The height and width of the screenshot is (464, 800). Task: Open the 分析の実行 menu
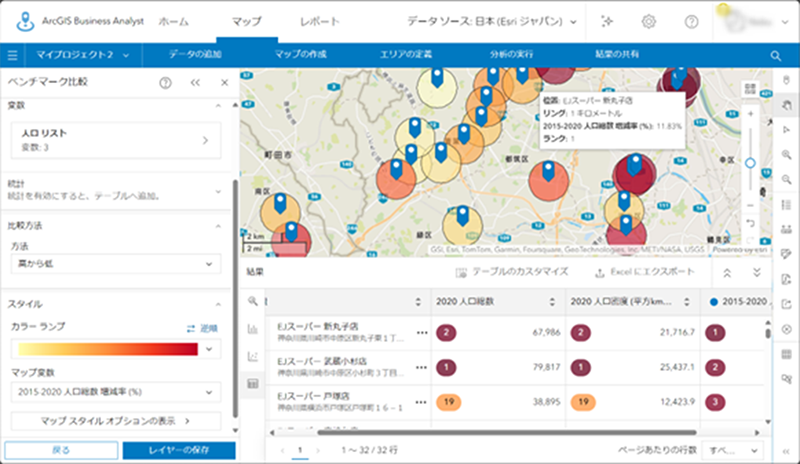click(x=511, y=54)
